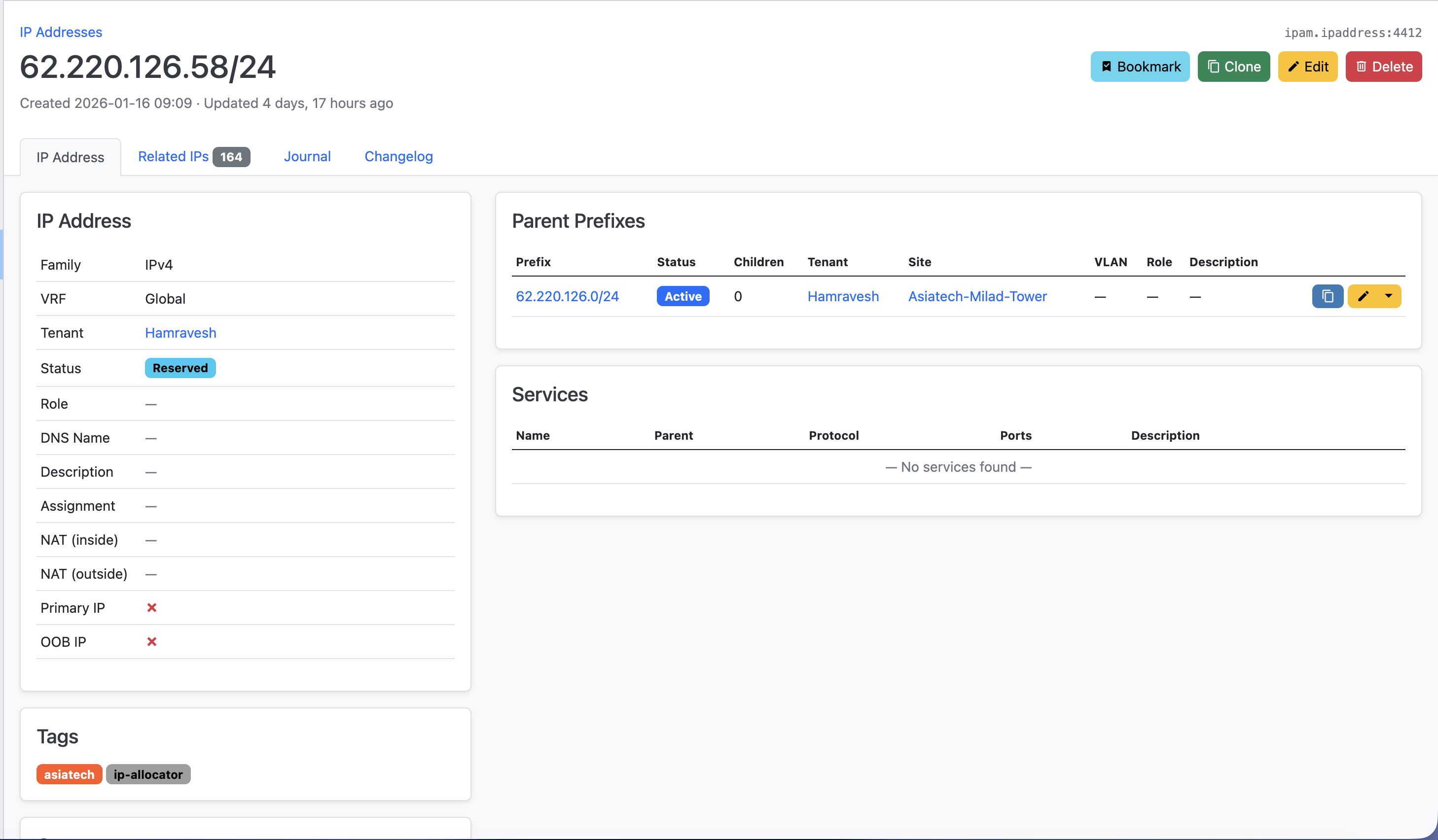Click the copy icon in prefix row

tap(1328, 297)
